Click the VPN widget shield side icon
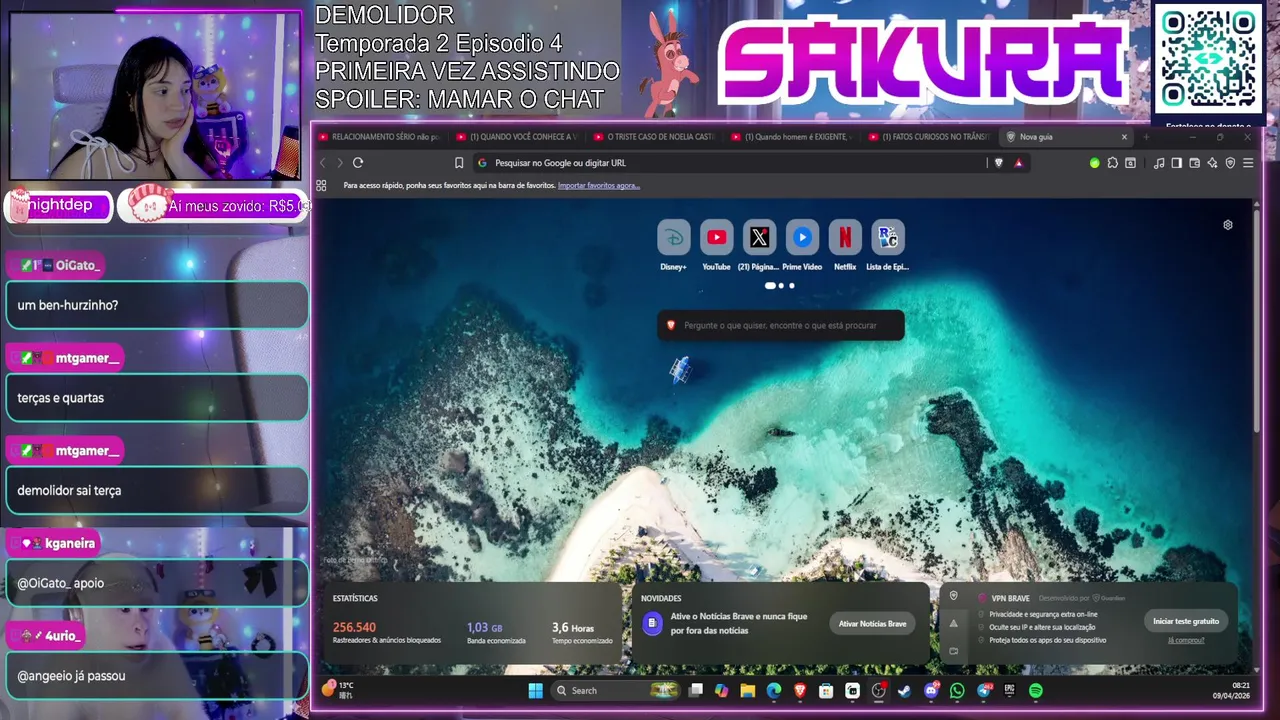1280x720 pixels. tap(953, 596)
